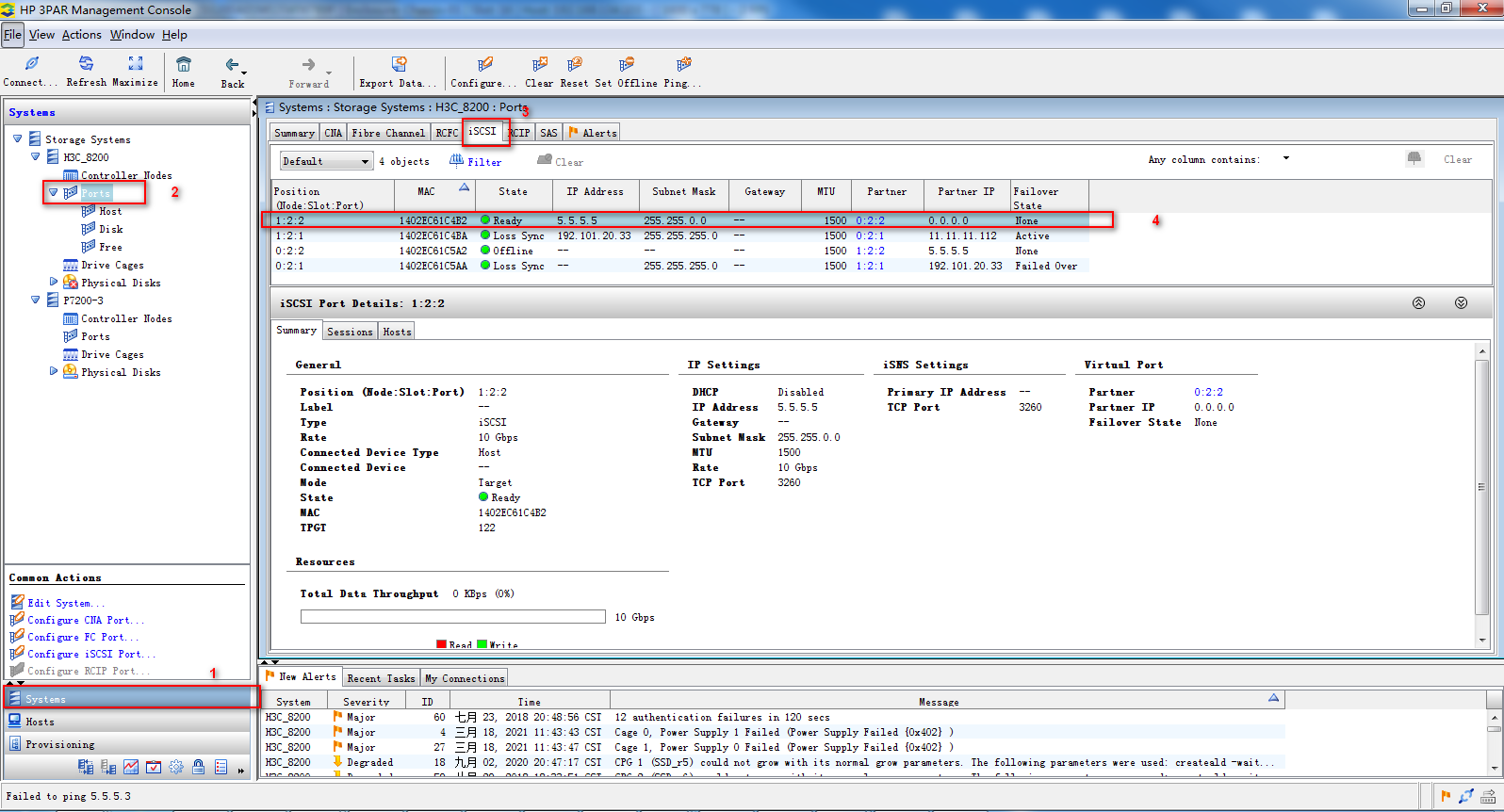Switch to the Alerts tab
The image size is (1504, 812).
click(593, 133)
